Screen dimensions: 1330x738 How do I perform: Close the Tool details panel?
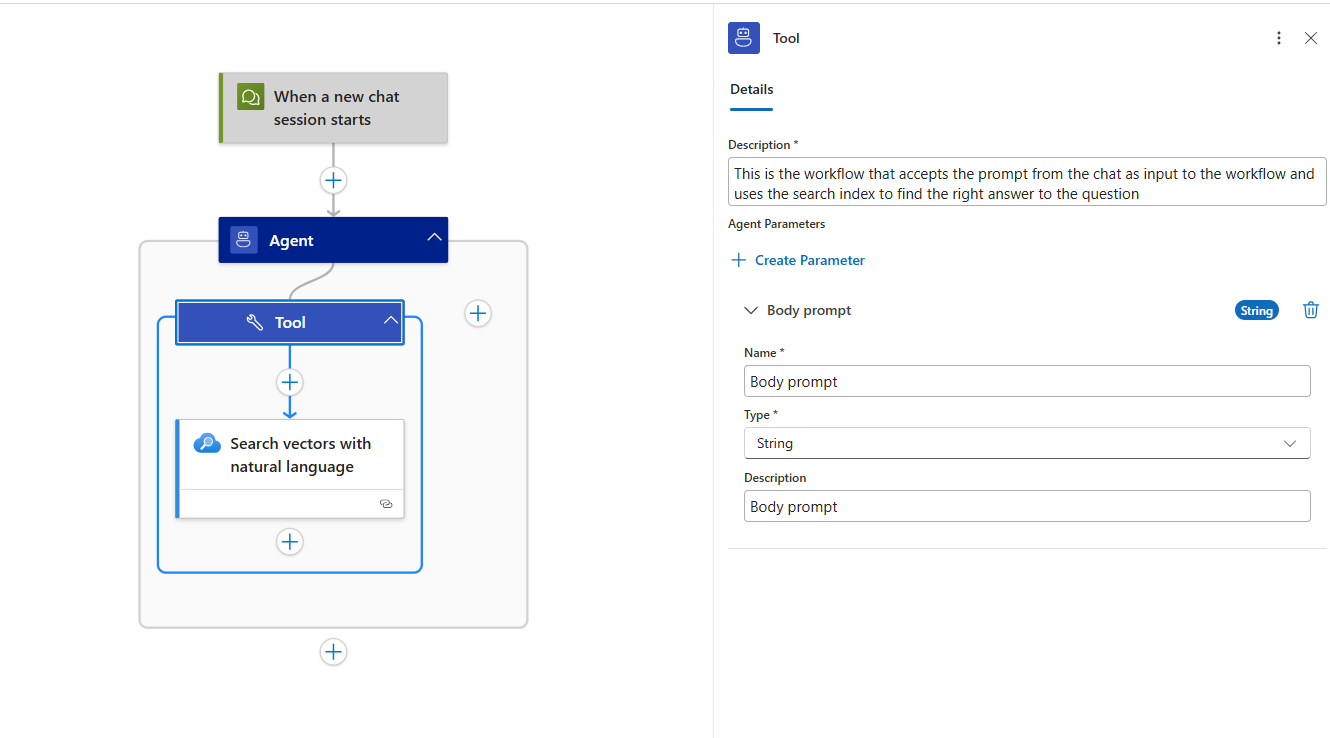[x=1310, y=38]
